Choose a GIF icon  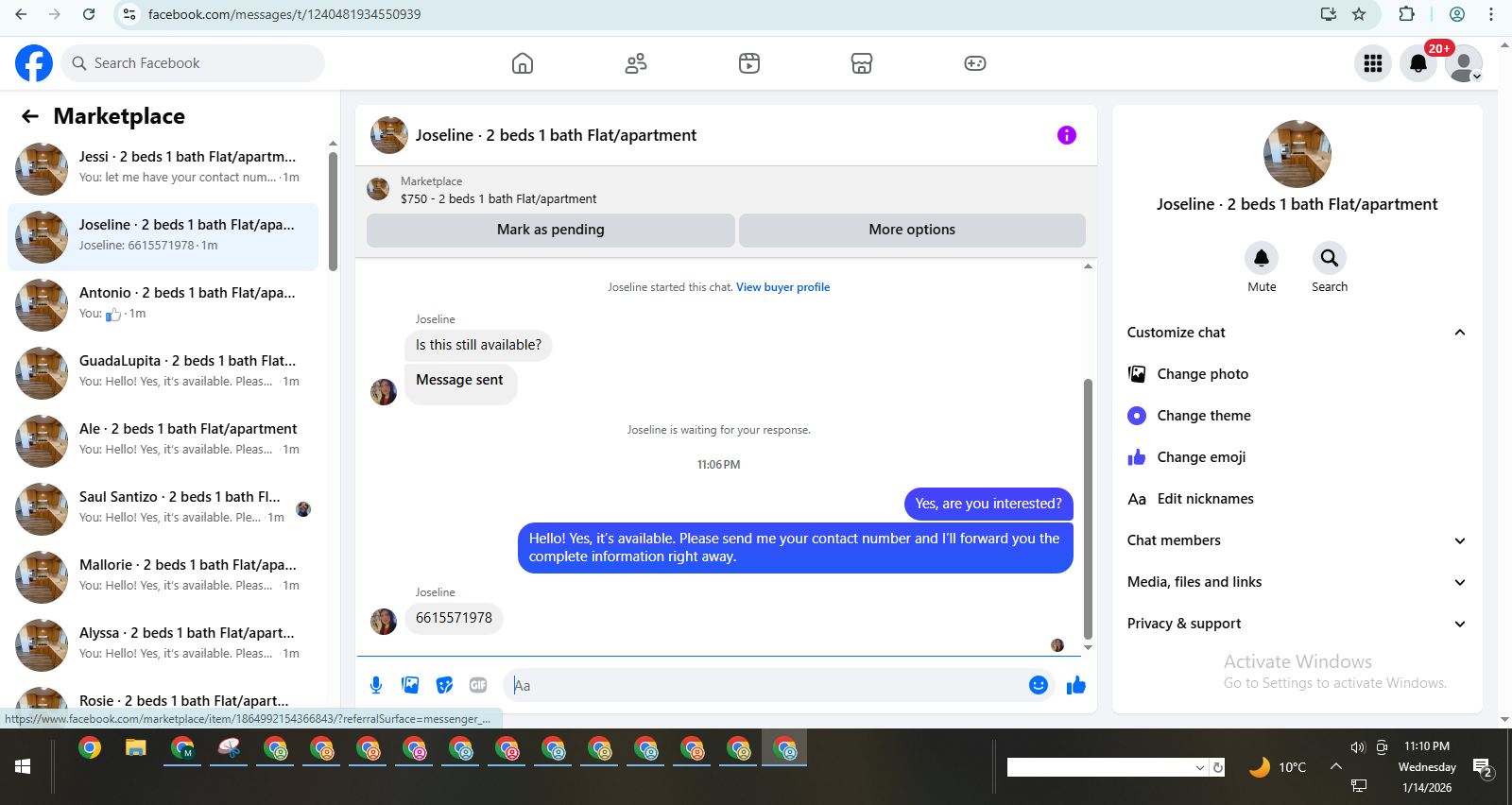click(x=478, y=685)
